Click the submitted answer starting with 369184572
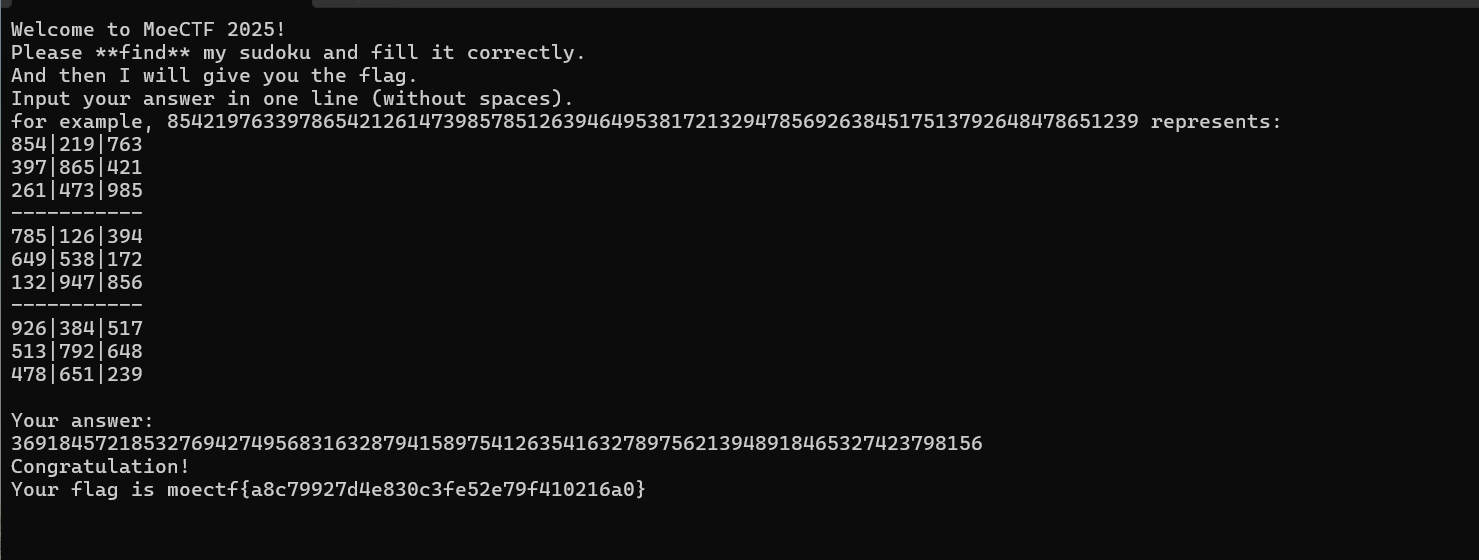Screen dimensions: 1479x560 (497, 444)
